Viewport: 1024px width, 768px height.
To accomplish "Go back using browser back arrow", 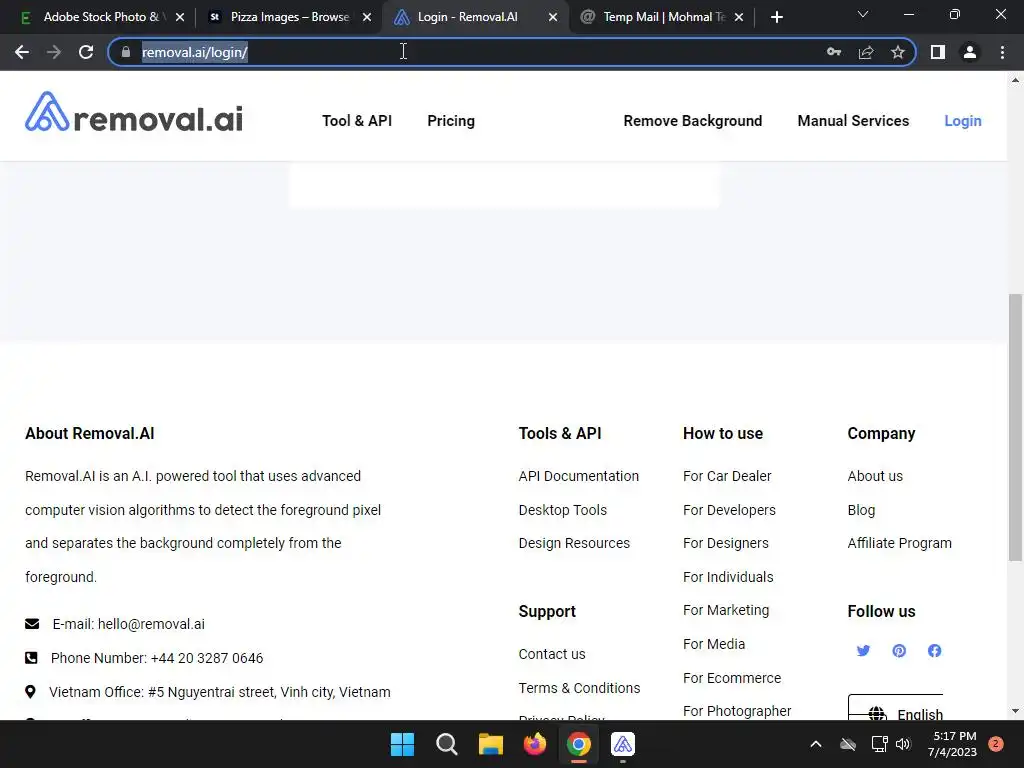I will 22,52.
